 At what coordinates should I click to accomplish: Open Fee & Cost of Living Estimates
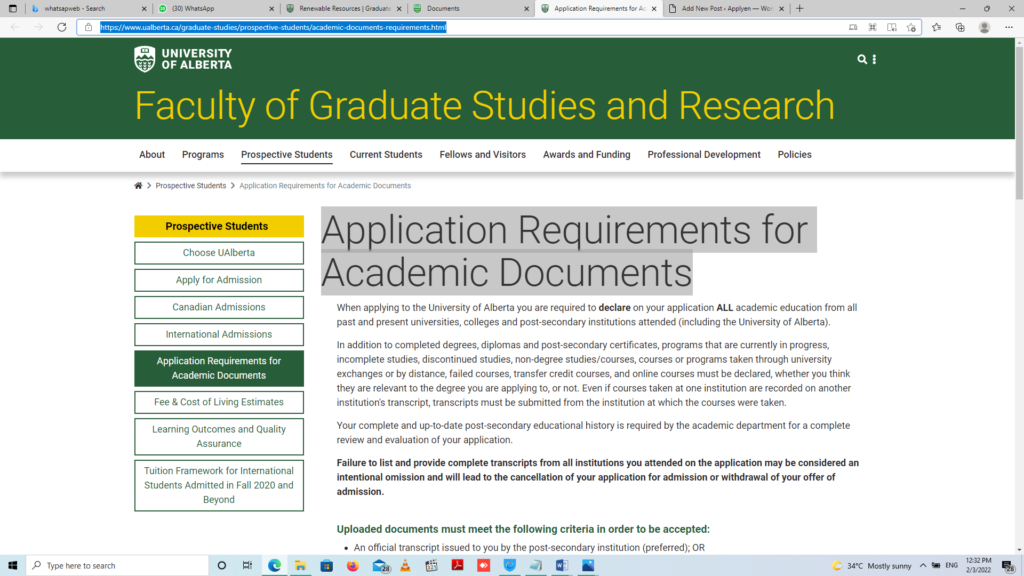(x=219, y=402)
